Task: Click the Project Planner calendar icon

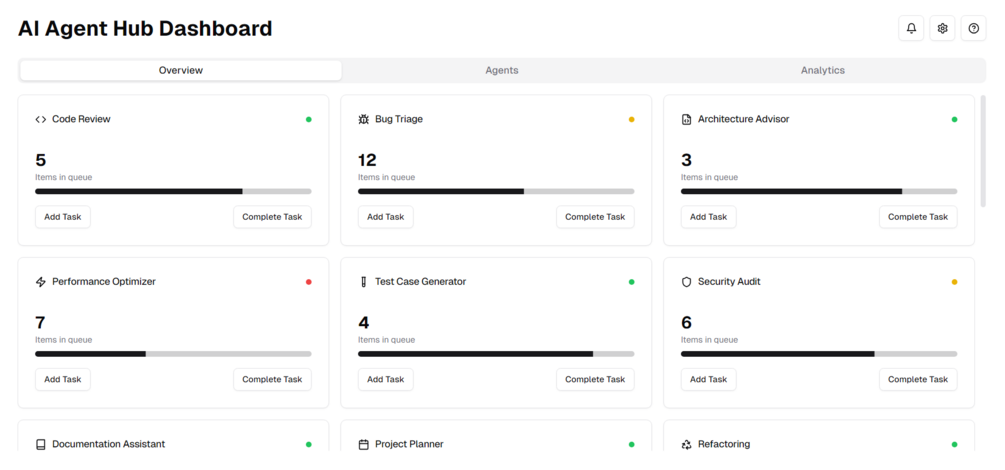Action: coord(364,444)
